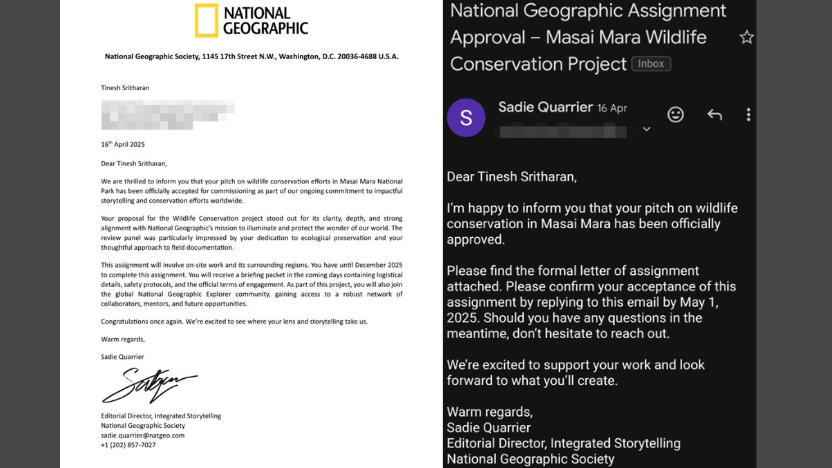Expand the sender details chevron
This screenshot has width=832, height=468.
(646, 130)
